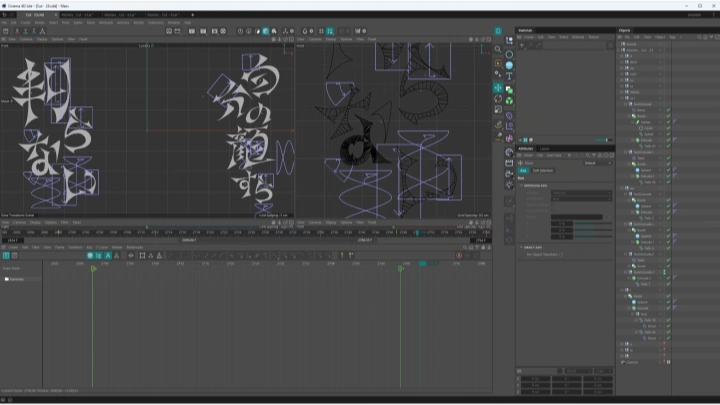This screenshot has height=405, width=720.
Task: Select the Axis tab in Attributes
Action: click(x=523, y=170)
